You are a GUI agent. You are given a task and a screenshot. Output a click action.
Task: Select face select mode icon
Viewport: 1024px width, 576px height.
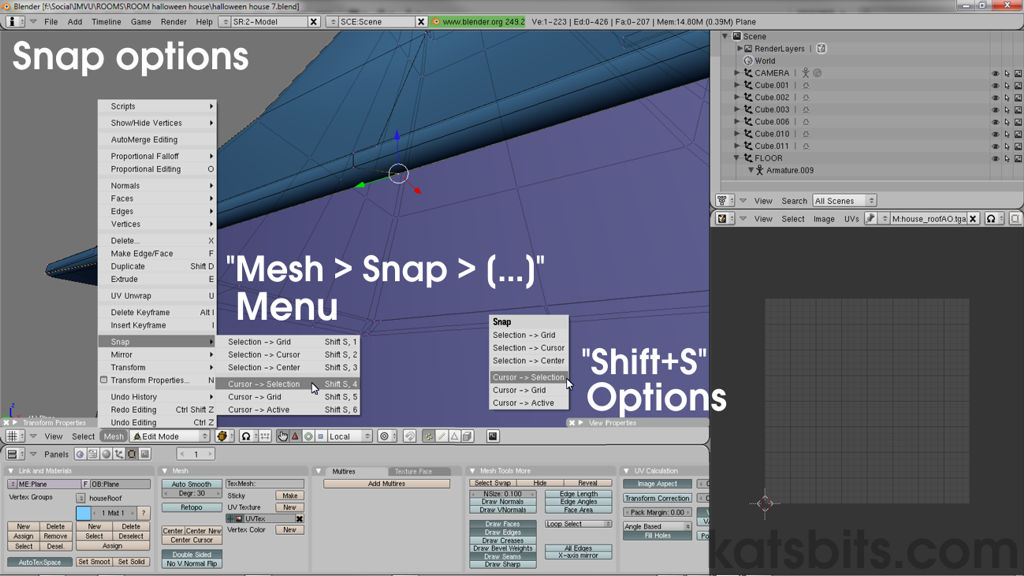click(455, 436)
